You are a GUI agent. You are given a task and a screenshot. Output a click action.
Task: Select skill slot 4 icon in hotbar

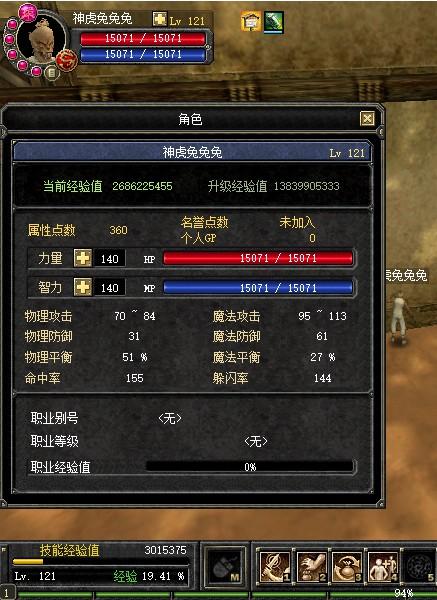click(x=383, y=566)
